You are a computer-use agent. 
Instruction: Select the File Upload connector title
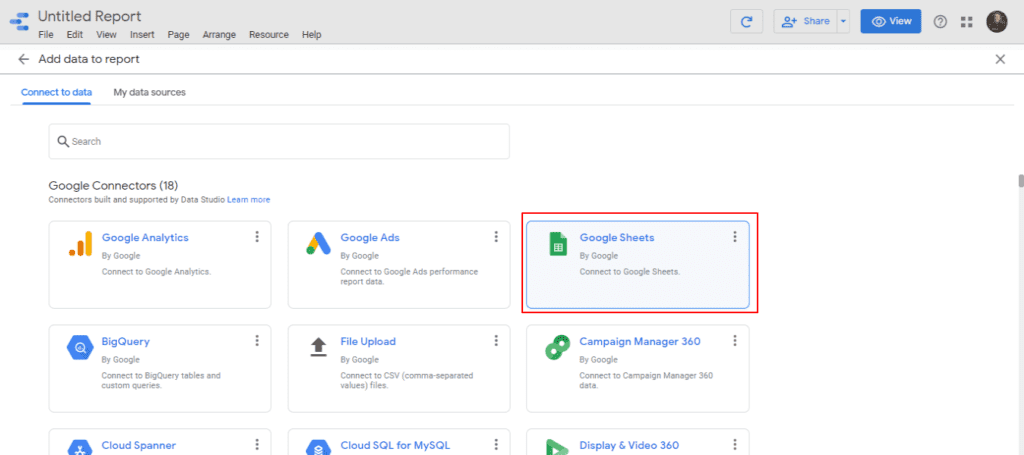click(x=368, y=341)
